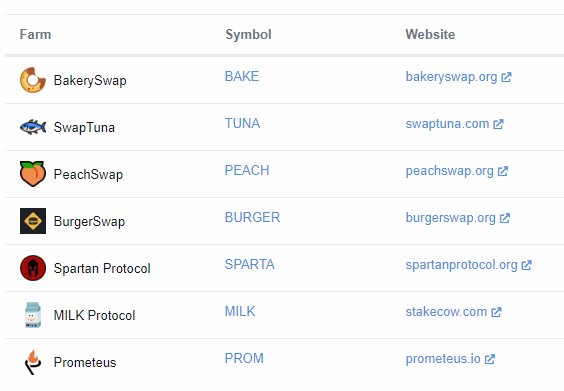Sort by the Farm column header

coord(35,35)
